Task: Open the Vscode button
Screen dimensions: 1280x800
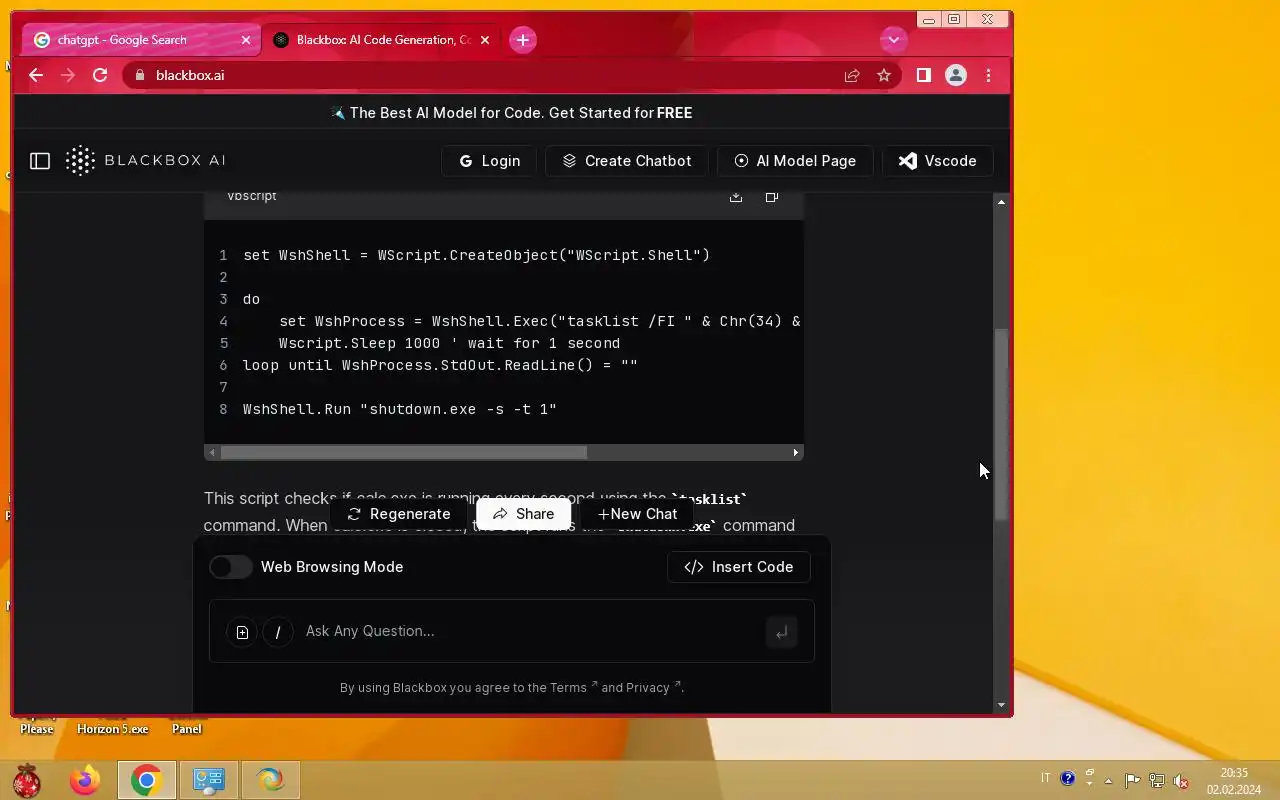Action: pos(937,161)
